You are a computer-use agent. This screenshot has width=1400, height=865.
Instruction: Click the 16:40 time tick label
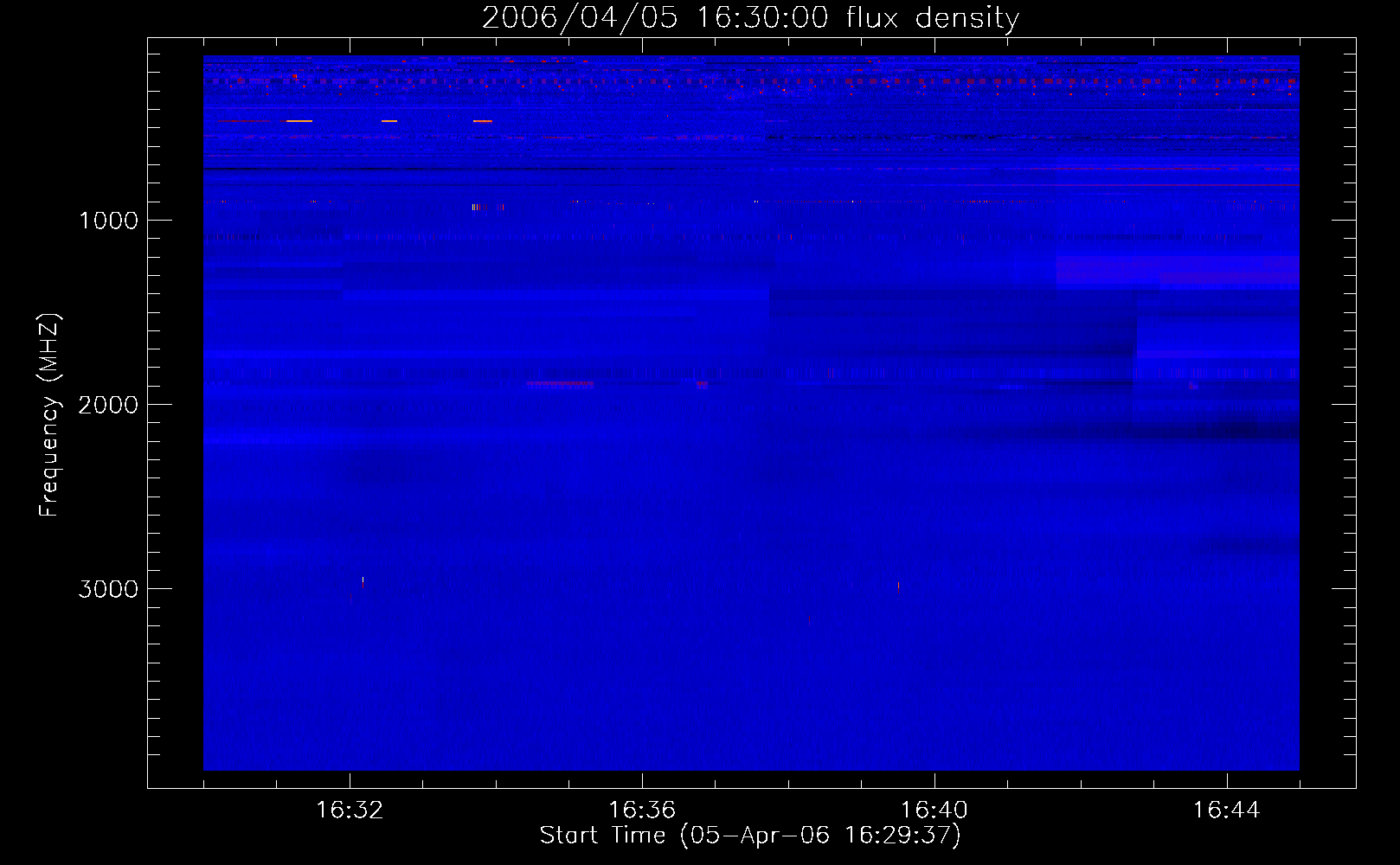[934, 811]
